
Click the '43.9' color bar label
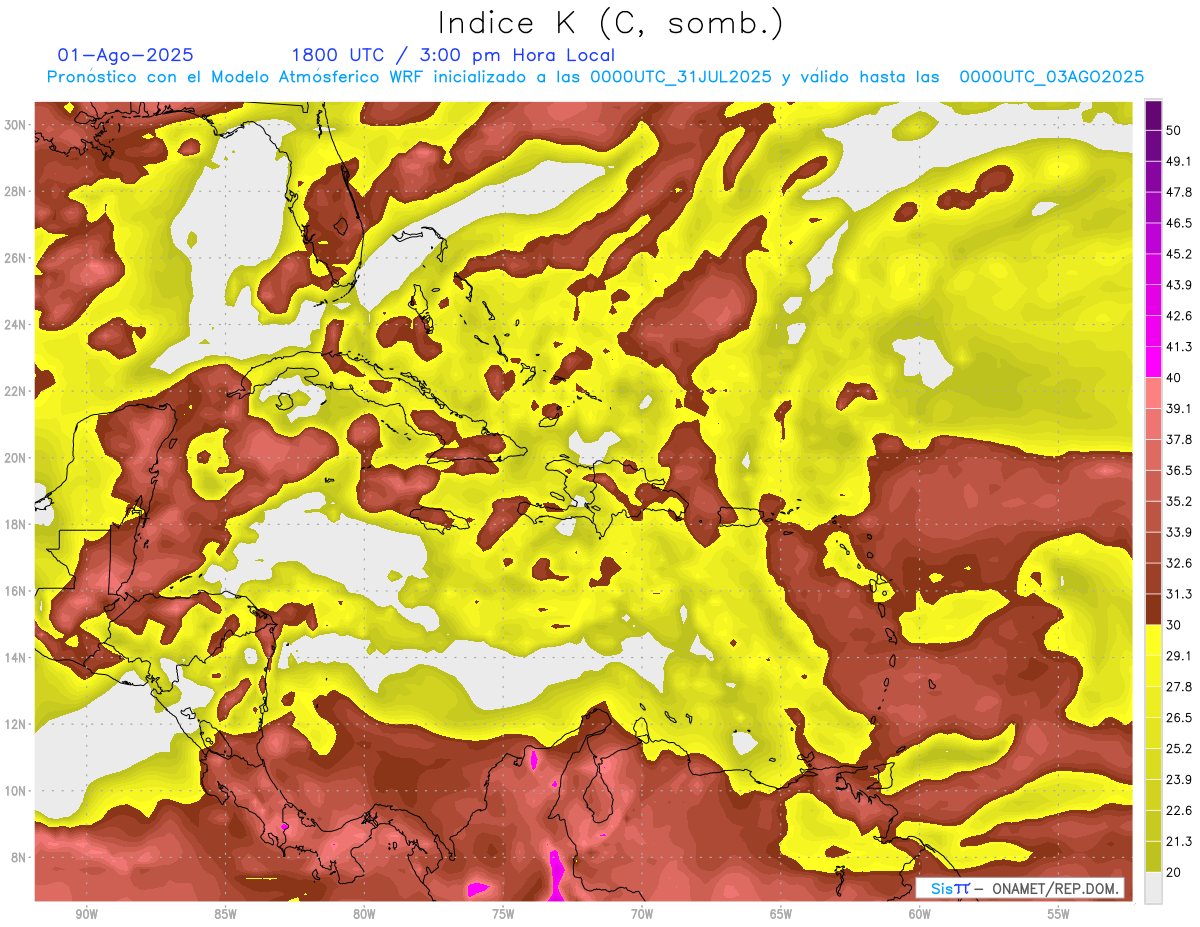click(x=1179, y=285)
